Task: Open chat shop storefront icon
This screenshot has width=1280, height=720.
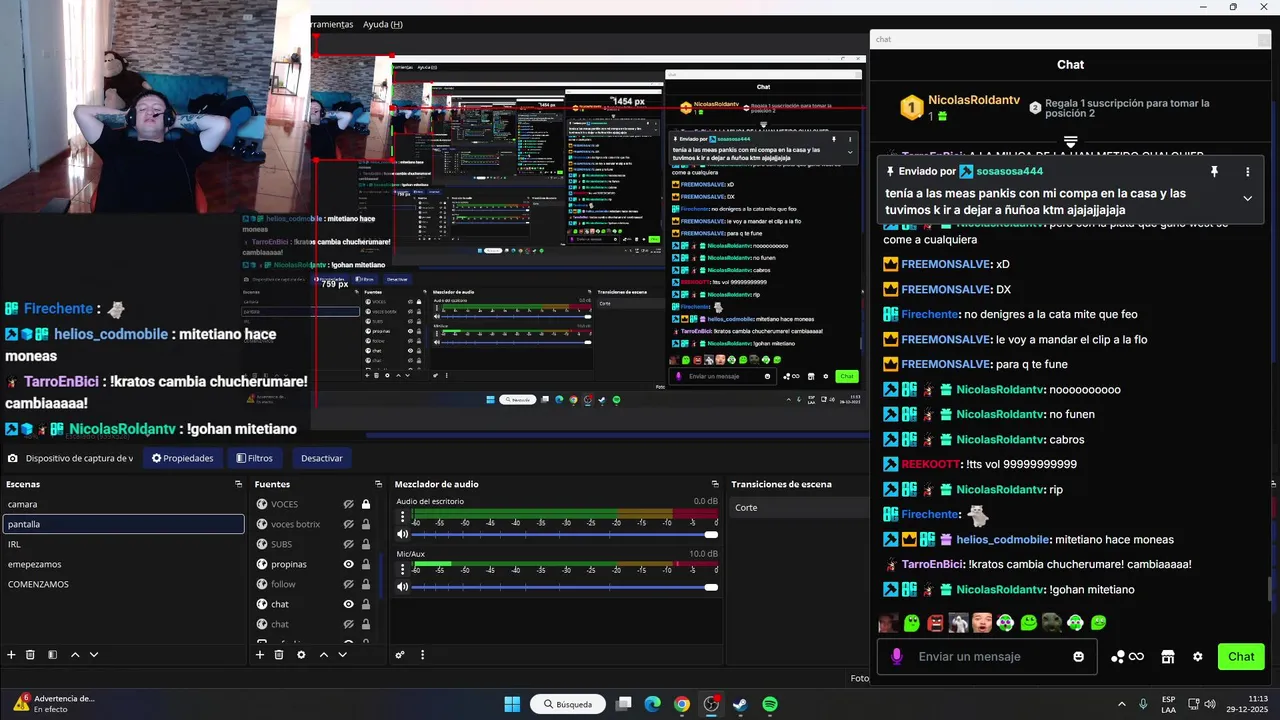Action: coord(1167,657)
